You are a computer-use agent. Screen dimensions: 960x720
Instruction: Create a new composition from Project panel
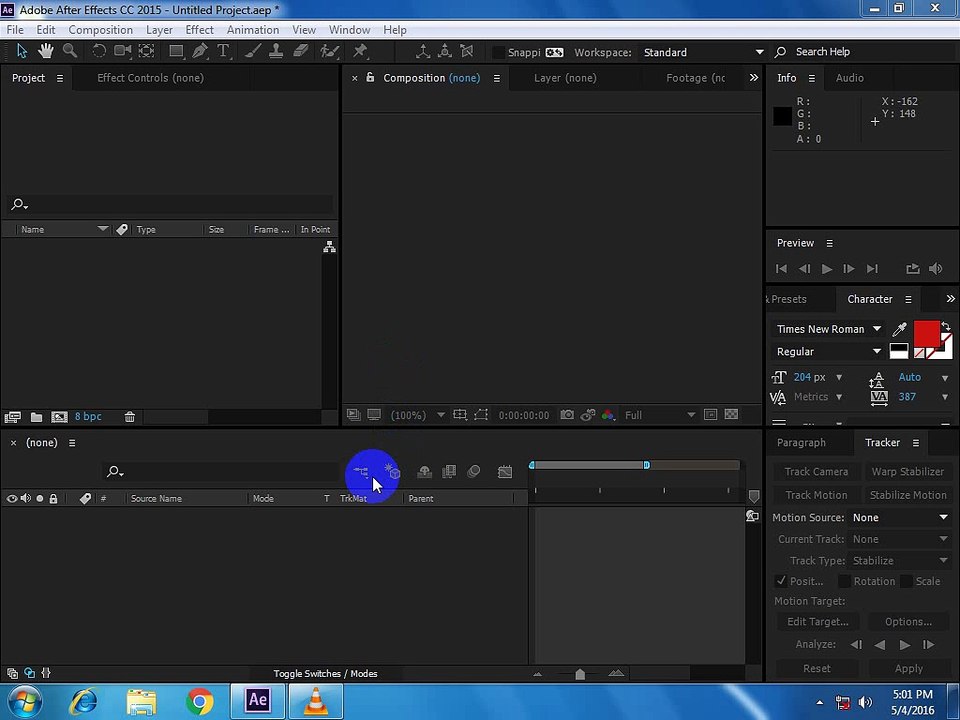coord(59,418)
